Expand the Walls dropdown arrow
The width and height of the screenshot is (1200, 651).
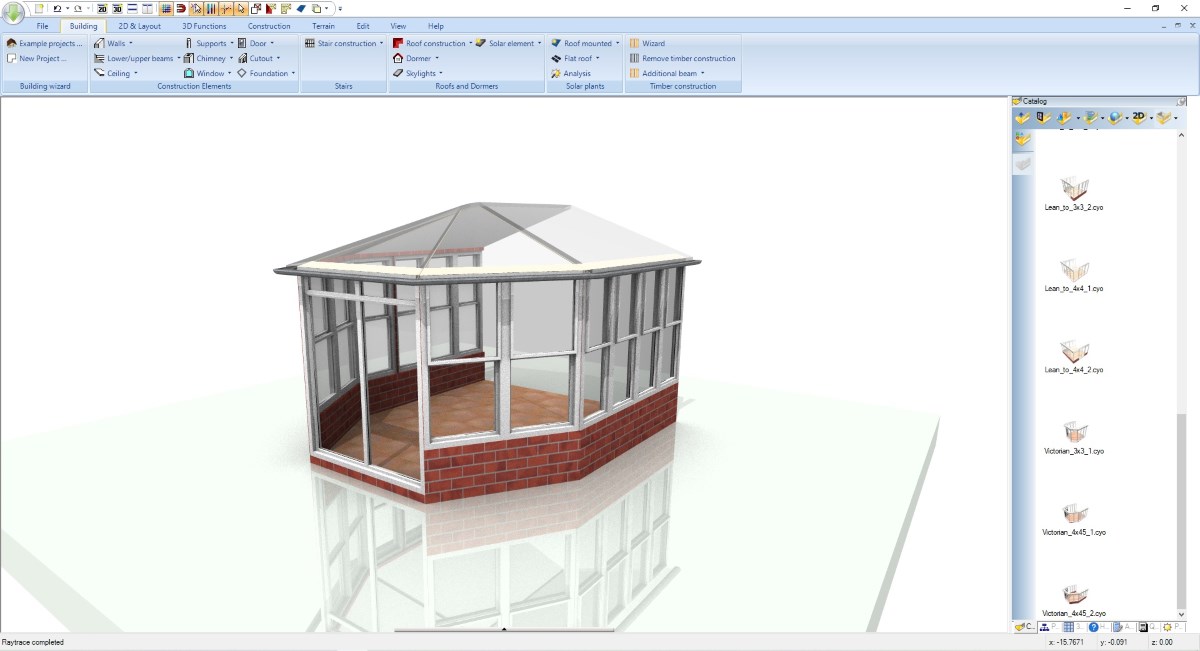pyautogui.click(x=131, y=43)
